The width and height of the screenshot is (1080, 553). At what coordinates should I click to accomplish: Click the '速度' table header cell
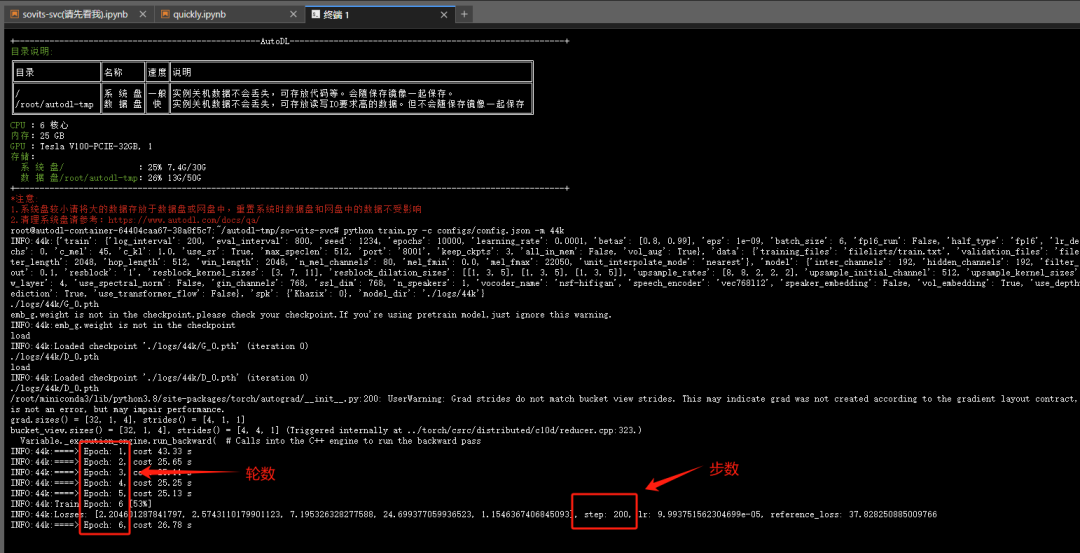point(157,72)
